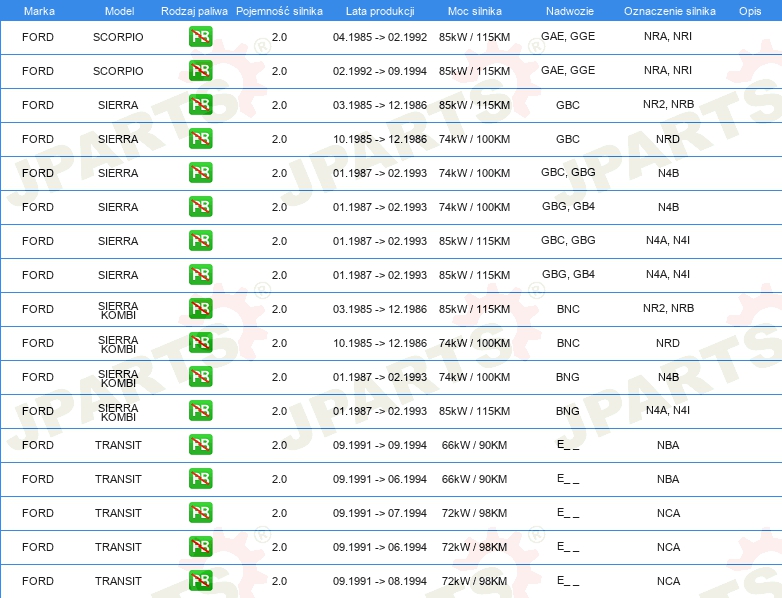
Task: Click N4B engine code in SIERRA KOMBI row
Action: [x=668, y=377]
